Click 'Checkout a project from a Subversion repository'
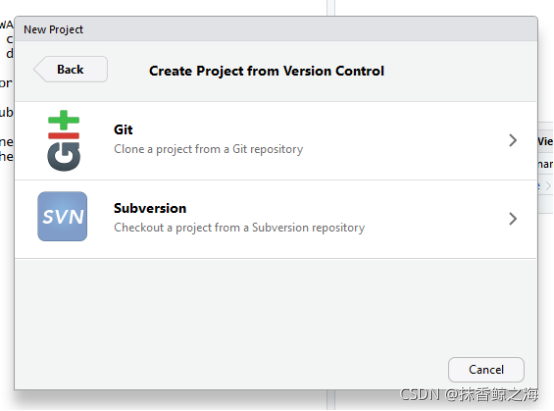554x411 pixels. coord(239,228)
